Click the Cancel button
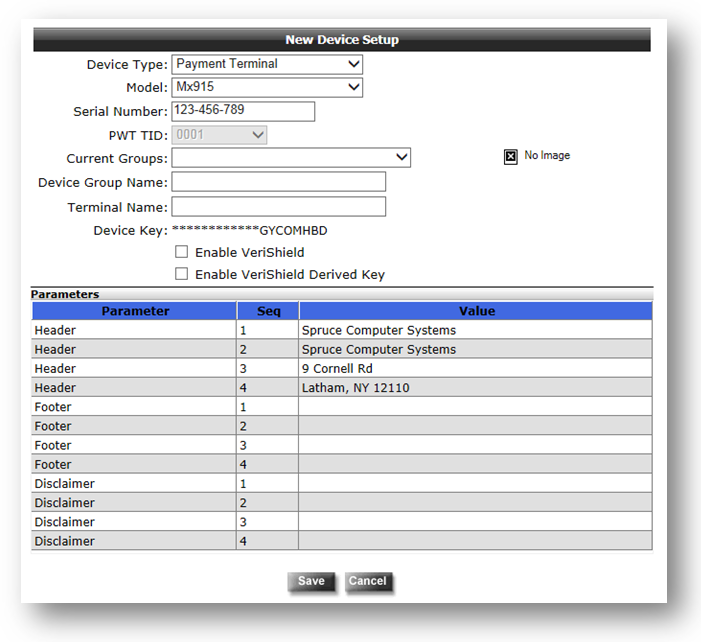 point(367,581)
